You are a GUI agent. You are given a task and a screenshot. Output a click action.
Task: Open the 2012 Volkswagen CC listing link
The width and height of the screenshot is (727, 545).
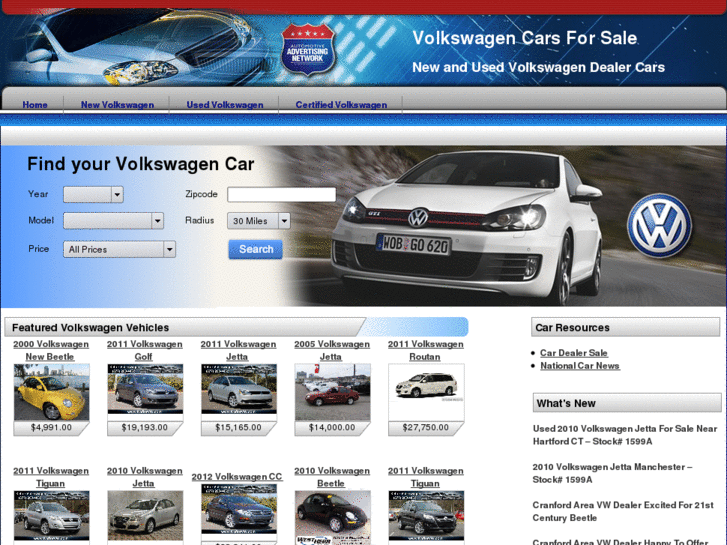236,477
